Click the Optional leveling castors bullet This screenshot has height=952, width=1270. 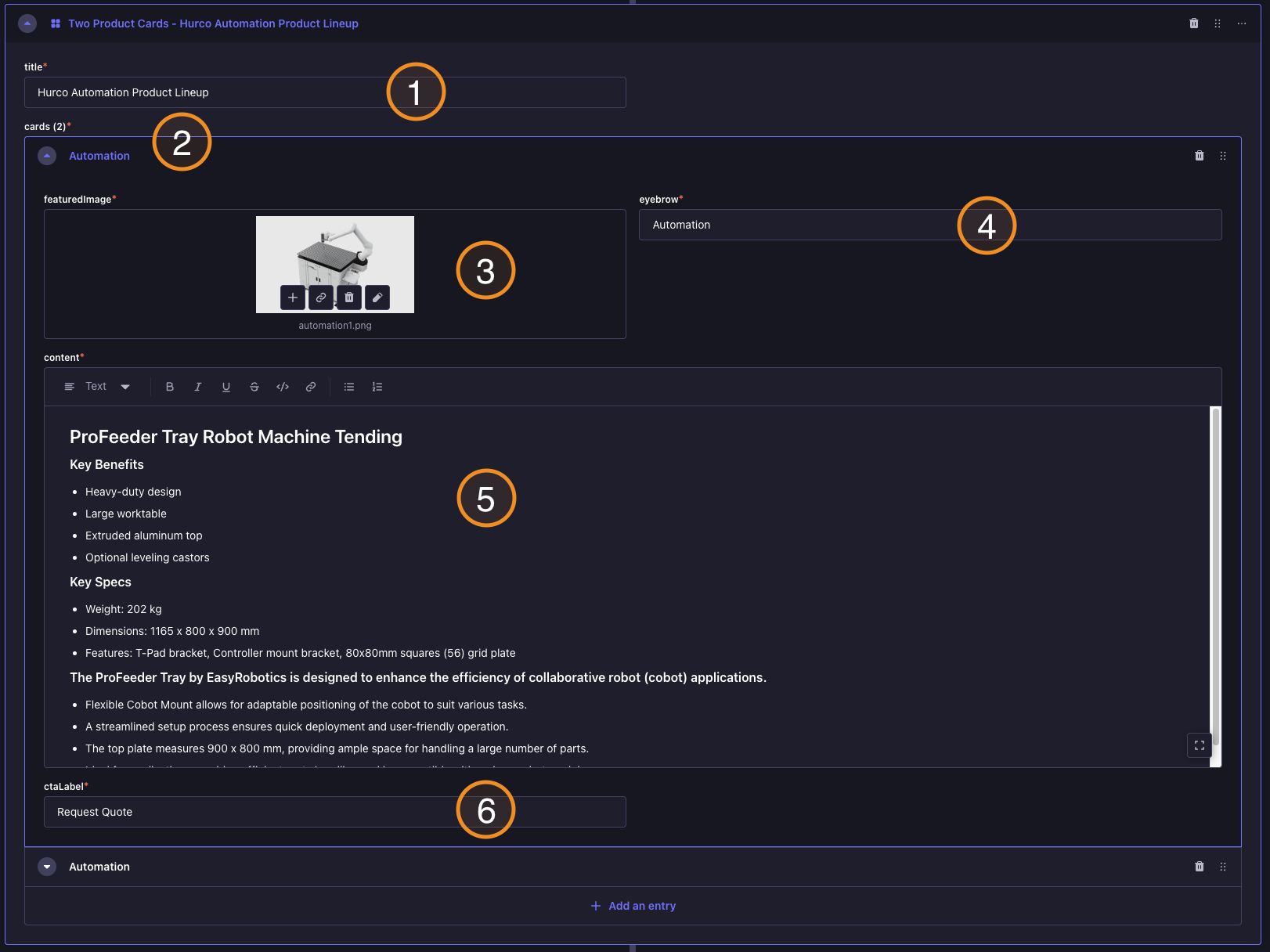tap(147, 557)
